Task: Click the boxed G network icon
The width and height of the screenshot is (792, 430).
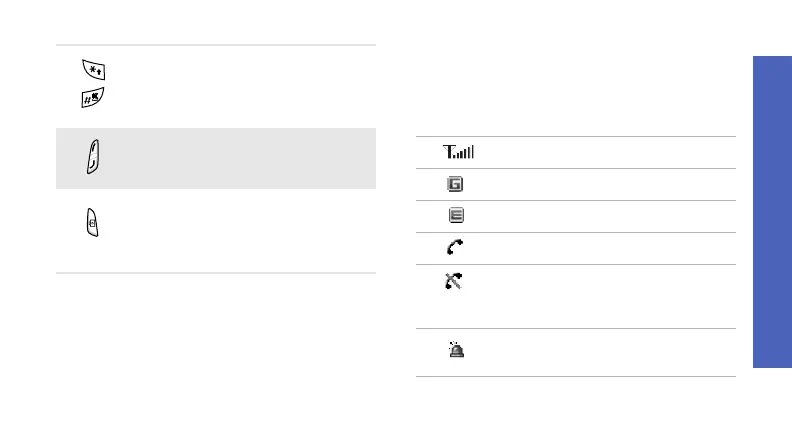Action: [x=456, y=185]
